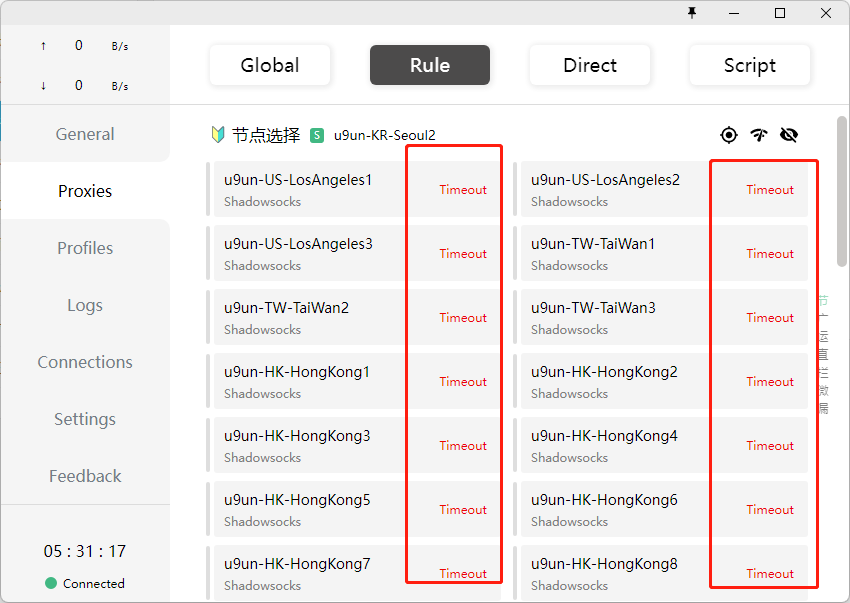The width and height of the screenshot is (850, 603).
Task: Pin the window with the pushpin icon
Action: (x=692, y=12)
